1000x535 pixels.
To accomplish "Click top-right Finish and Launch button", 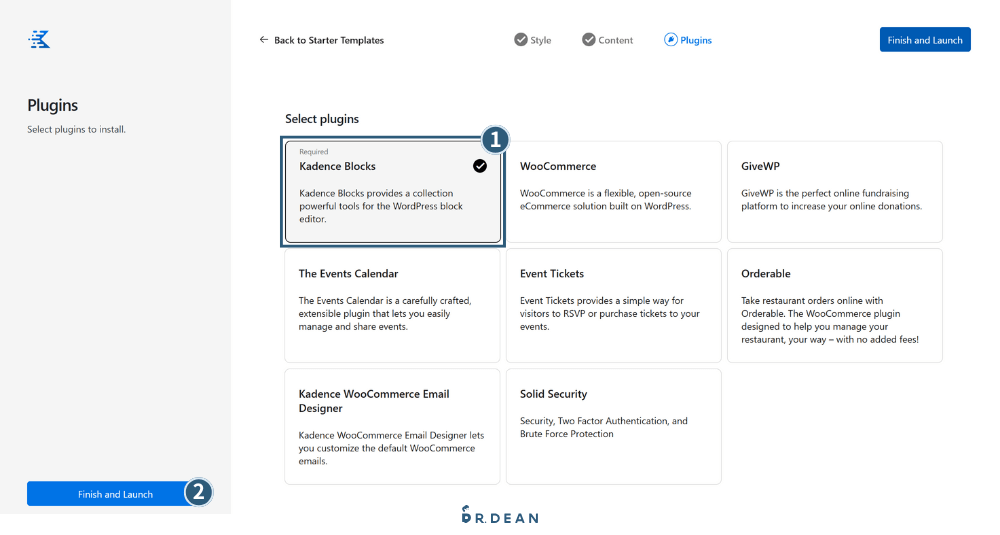I will (925, 40).
